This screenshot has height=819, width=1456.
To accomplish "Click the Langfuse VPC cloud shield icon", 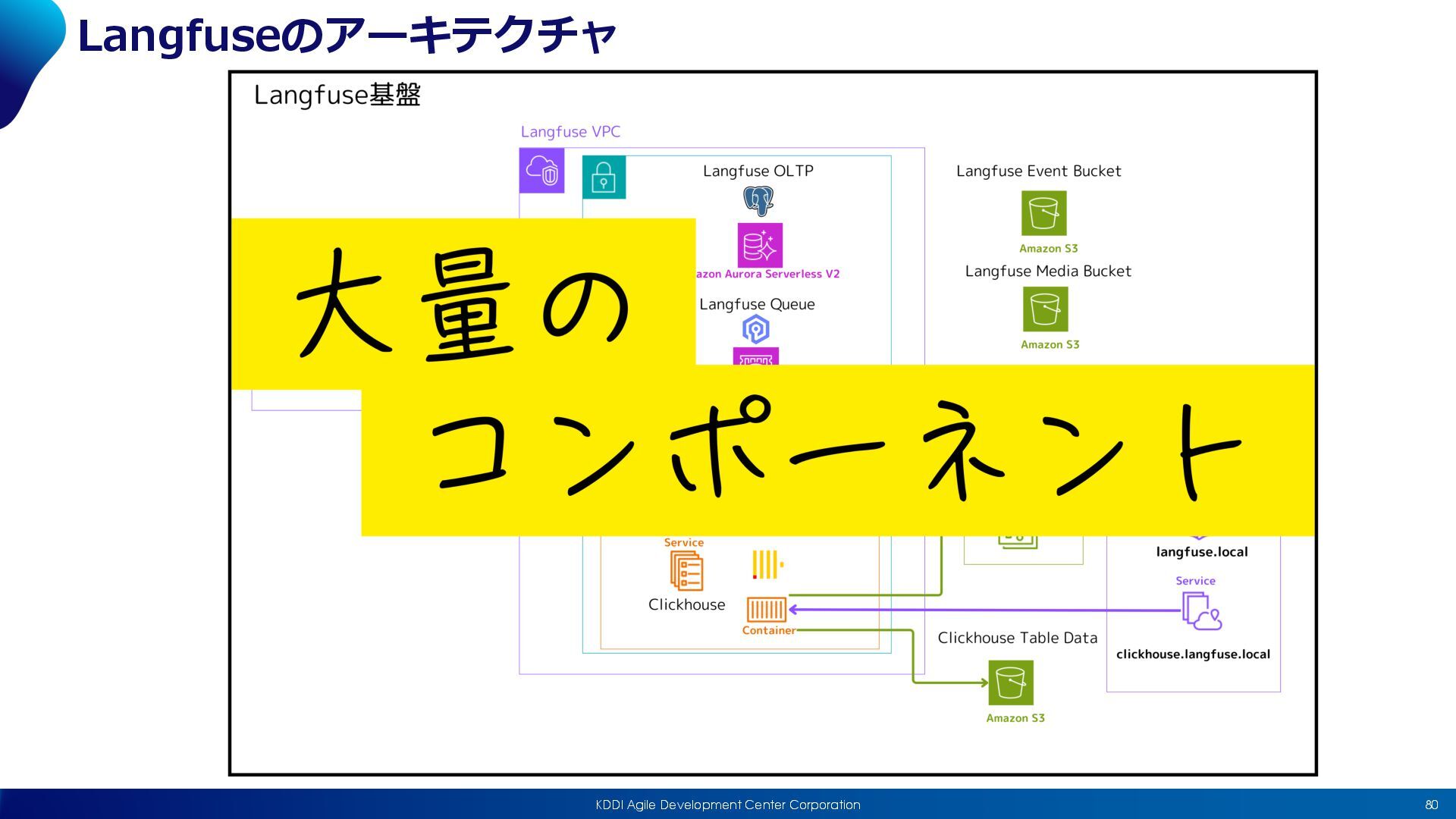I will (541, 171).
